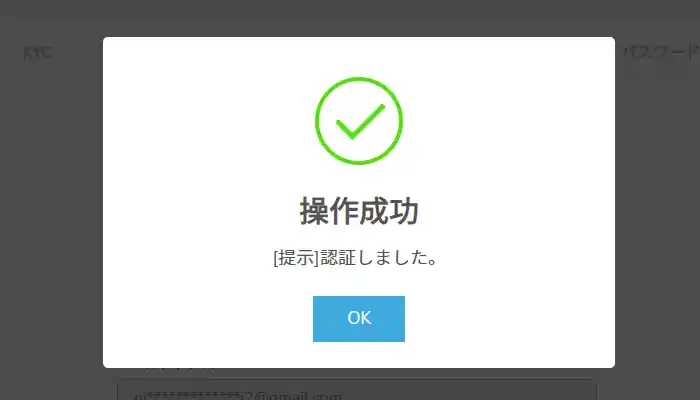The image size is (700, 400).
Task: Switch to the パスワード tab
Action: pyautogui.click(x=661, y=53)
